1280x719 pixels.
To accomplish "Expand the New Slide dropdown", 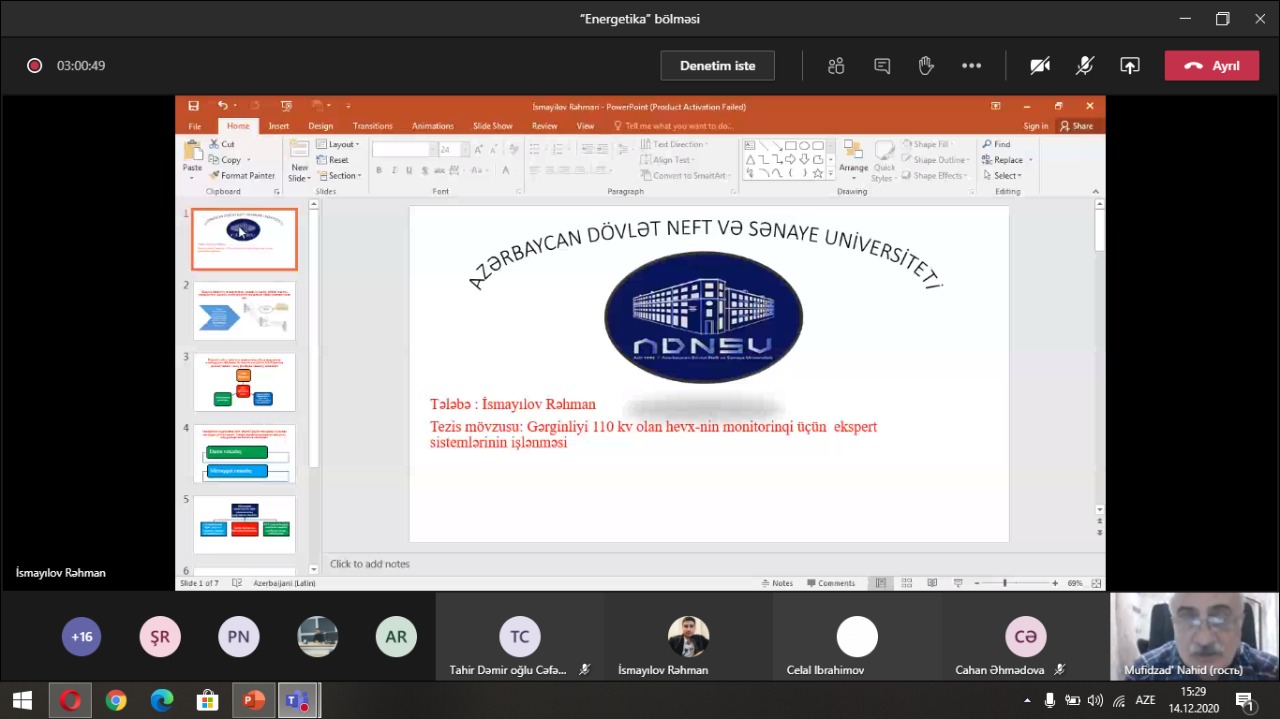I will coord(299,173).
